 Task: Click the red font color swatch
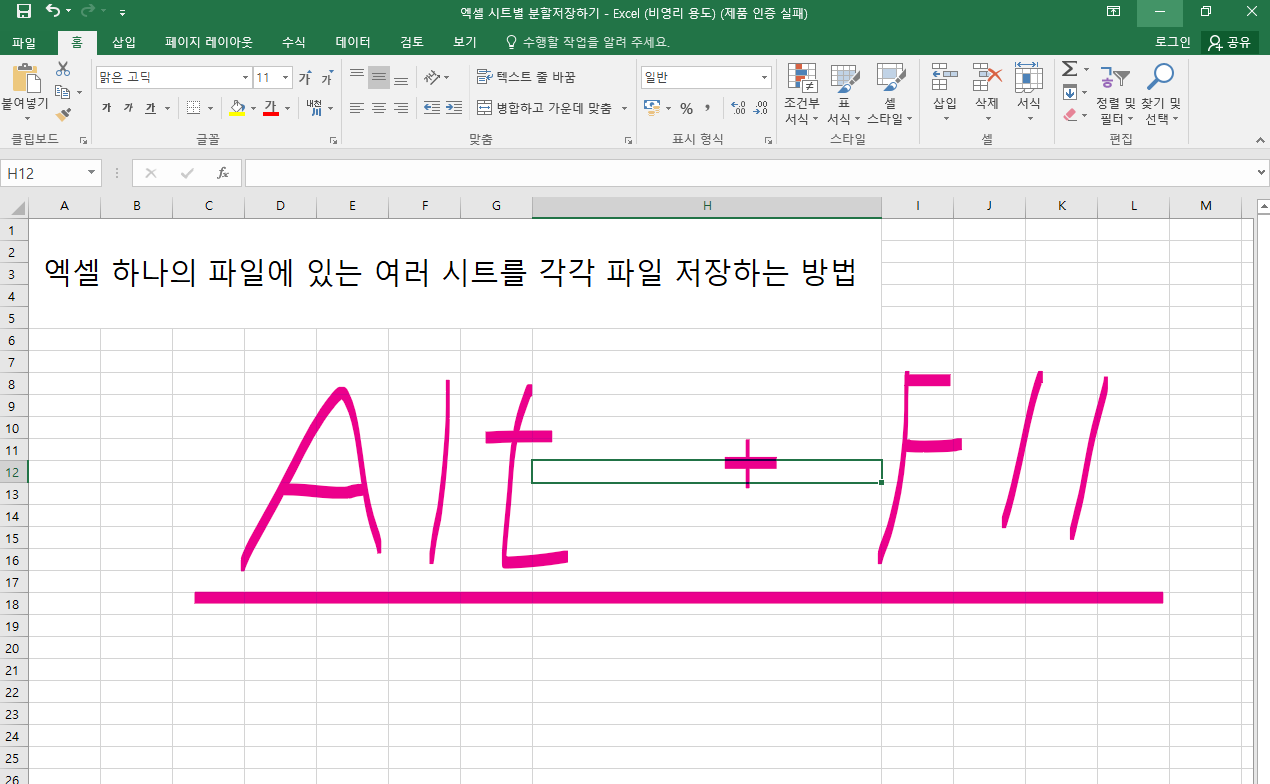pos(271,112)
